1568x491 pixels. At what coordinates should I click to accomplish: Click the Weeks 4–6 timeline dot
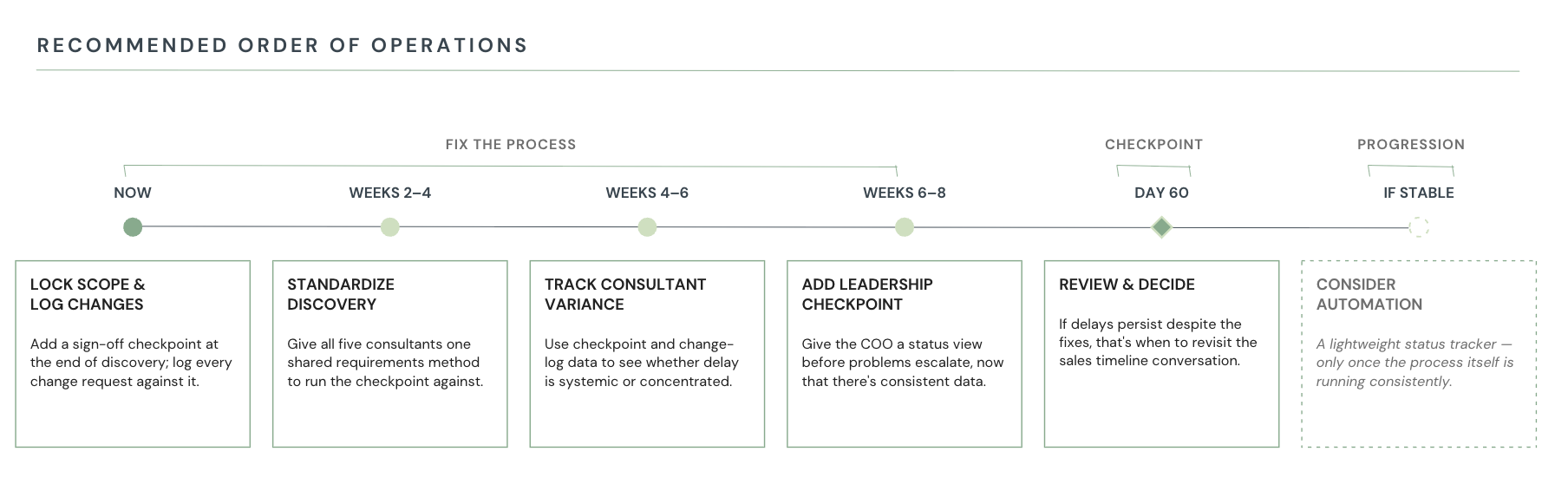click(x=647, y=227)
